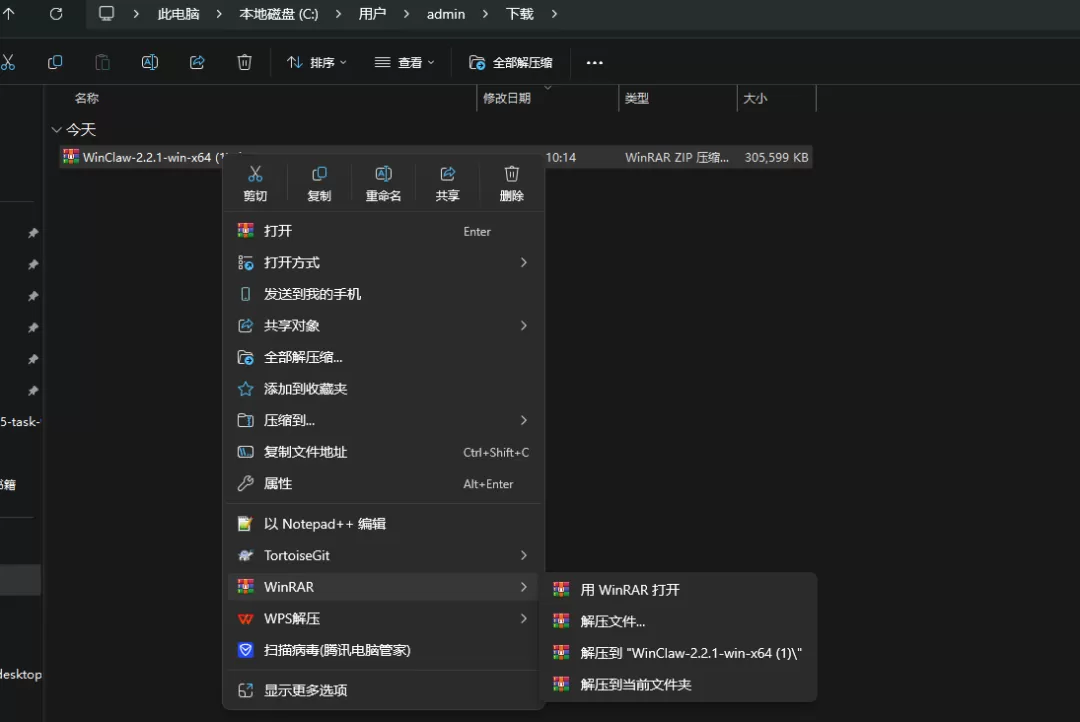
Task: Choose 解压文件... in WinRAR submenu
Action: coord(680,621)
